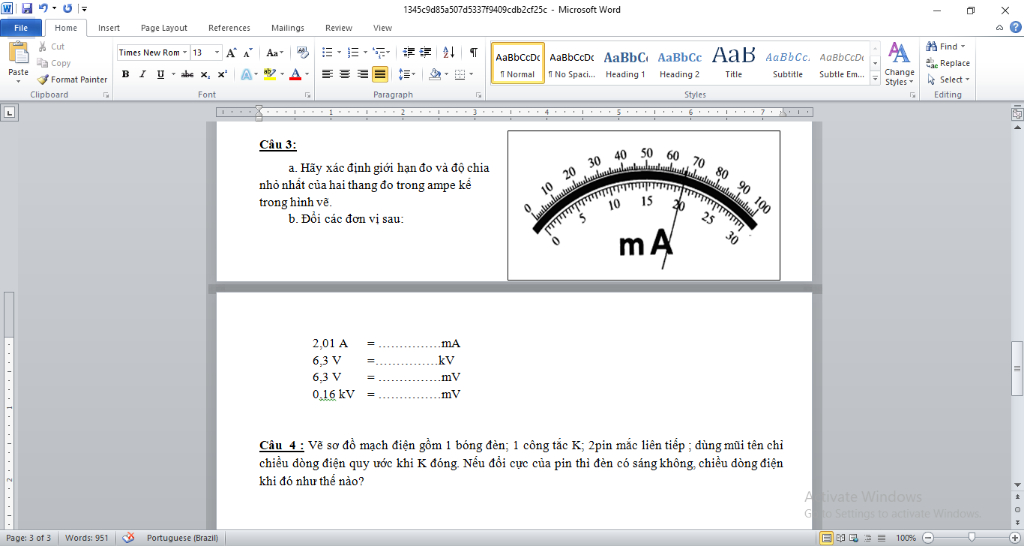This screenshot has width=1024, height=546.
Task: Apply the No Spacing style
Action: click(571, 63)
